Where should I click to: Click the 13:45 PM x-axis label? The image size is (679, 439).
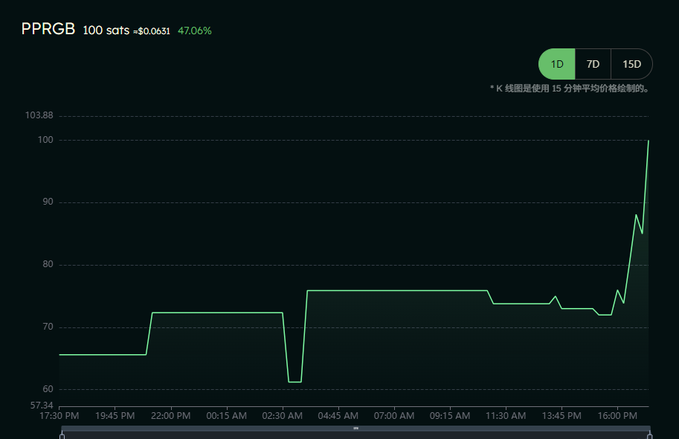tap(562, 416)
